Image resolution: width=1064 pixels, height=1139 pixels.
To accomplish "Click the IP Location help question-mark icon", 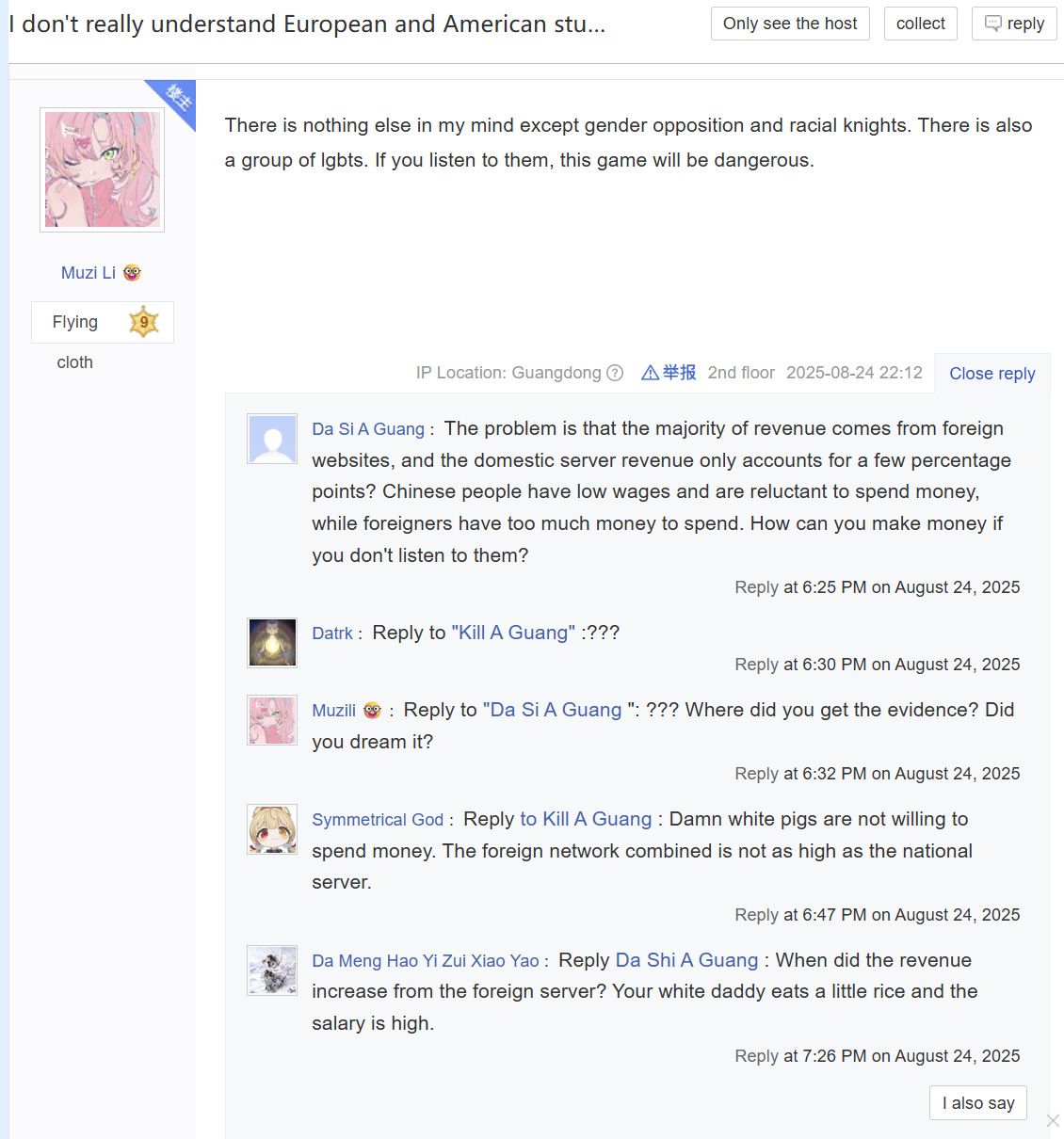I will click(x=615, y=373).
